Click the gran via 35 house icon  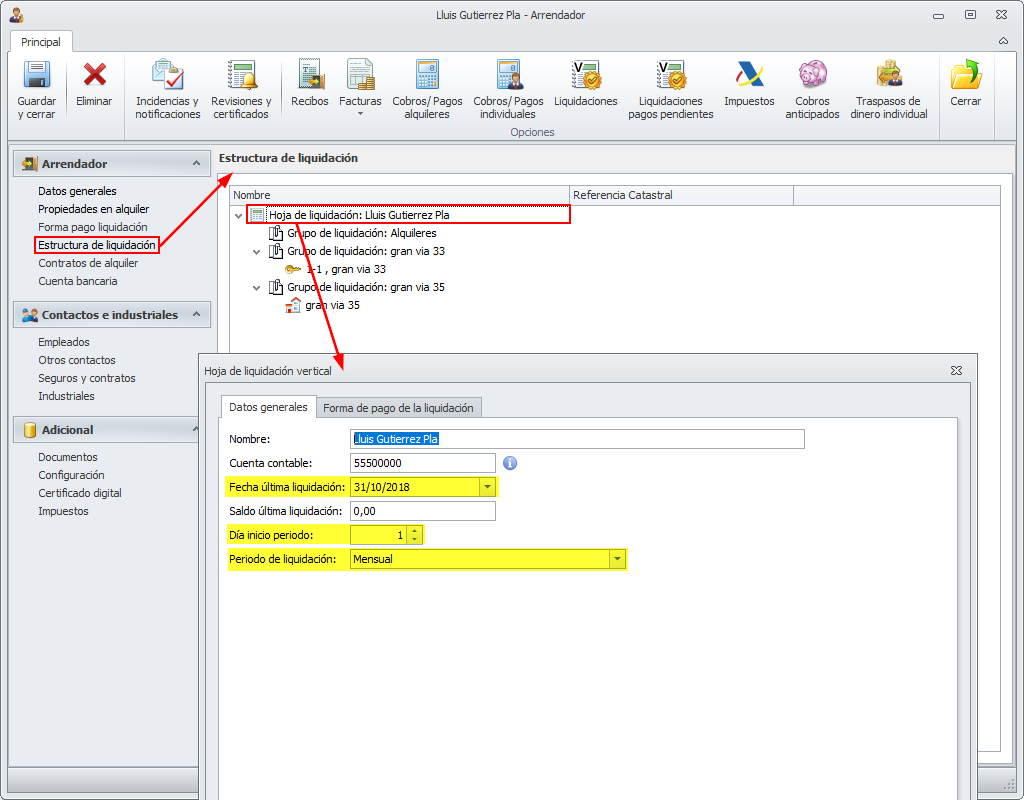(293, 305)
